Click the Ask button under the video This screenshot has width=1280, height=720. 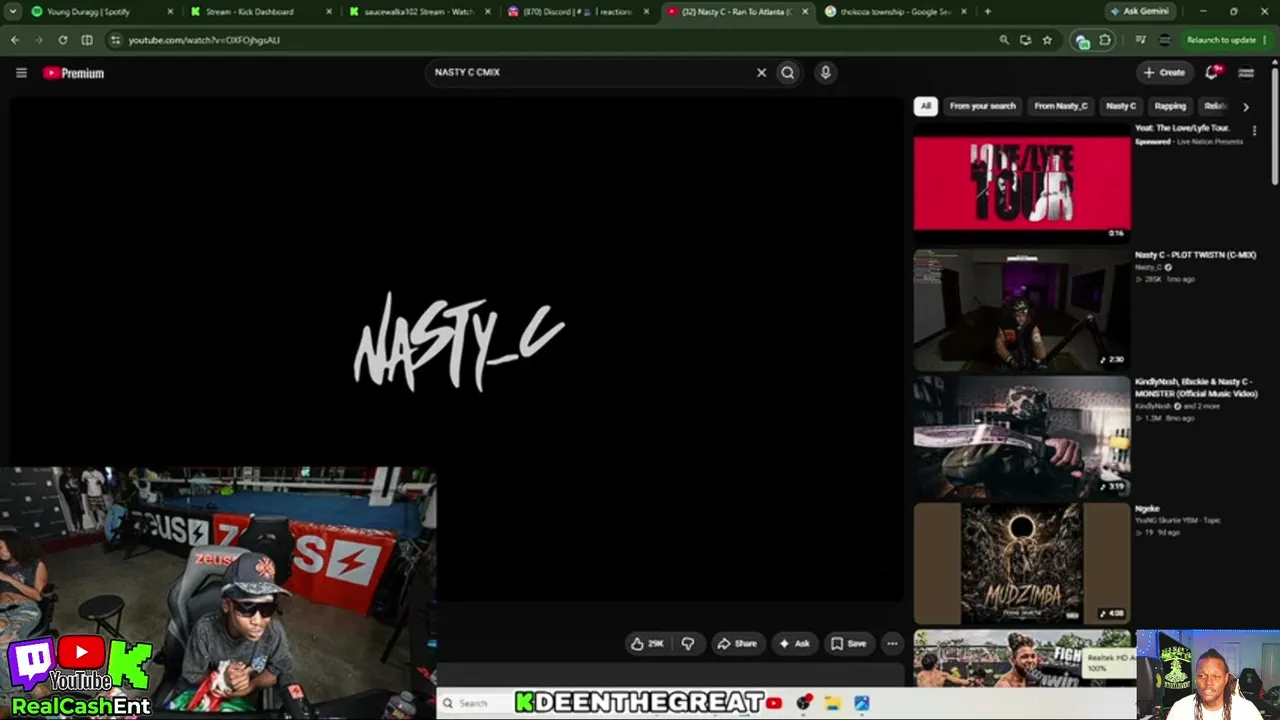[794, 644]
